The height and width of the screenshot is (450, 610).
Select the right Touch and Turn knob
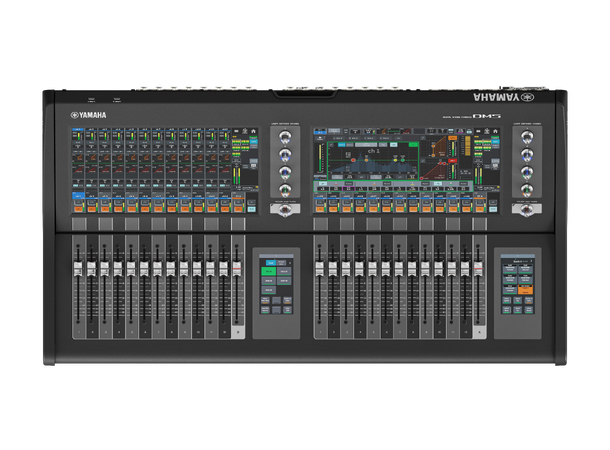point(527,210)
